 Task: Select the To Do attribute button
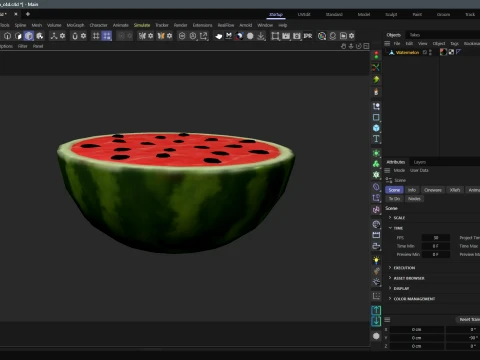tap(394, 199)
